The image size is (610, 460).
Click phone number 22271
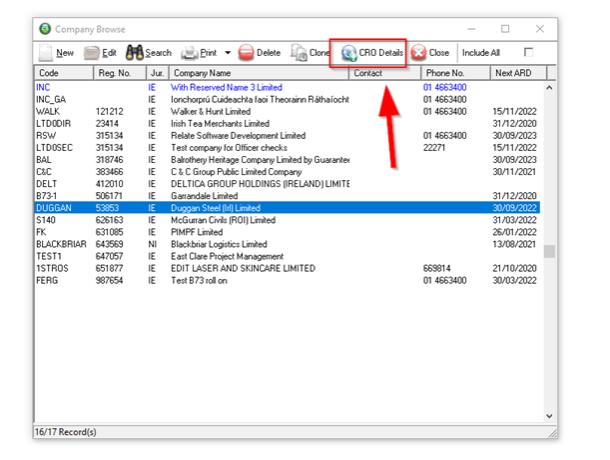click(x=434, y=147)
